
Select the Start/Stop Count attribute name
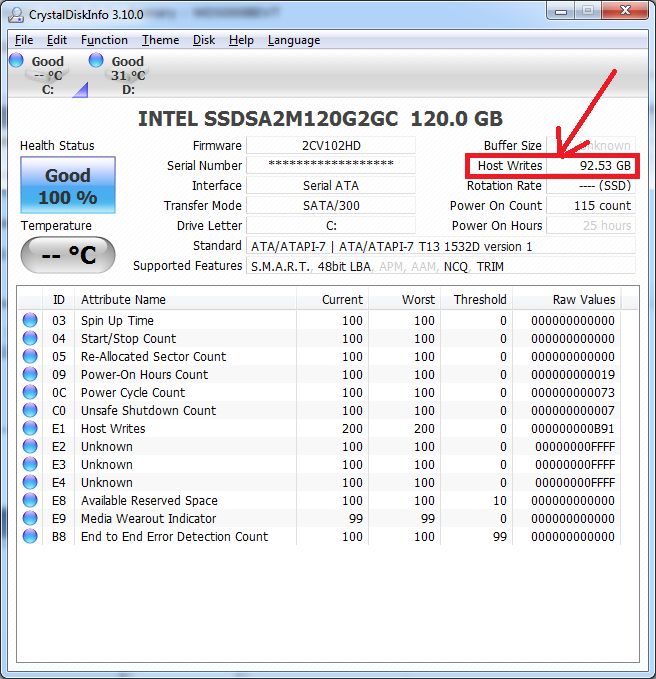(x=128, y=338)
